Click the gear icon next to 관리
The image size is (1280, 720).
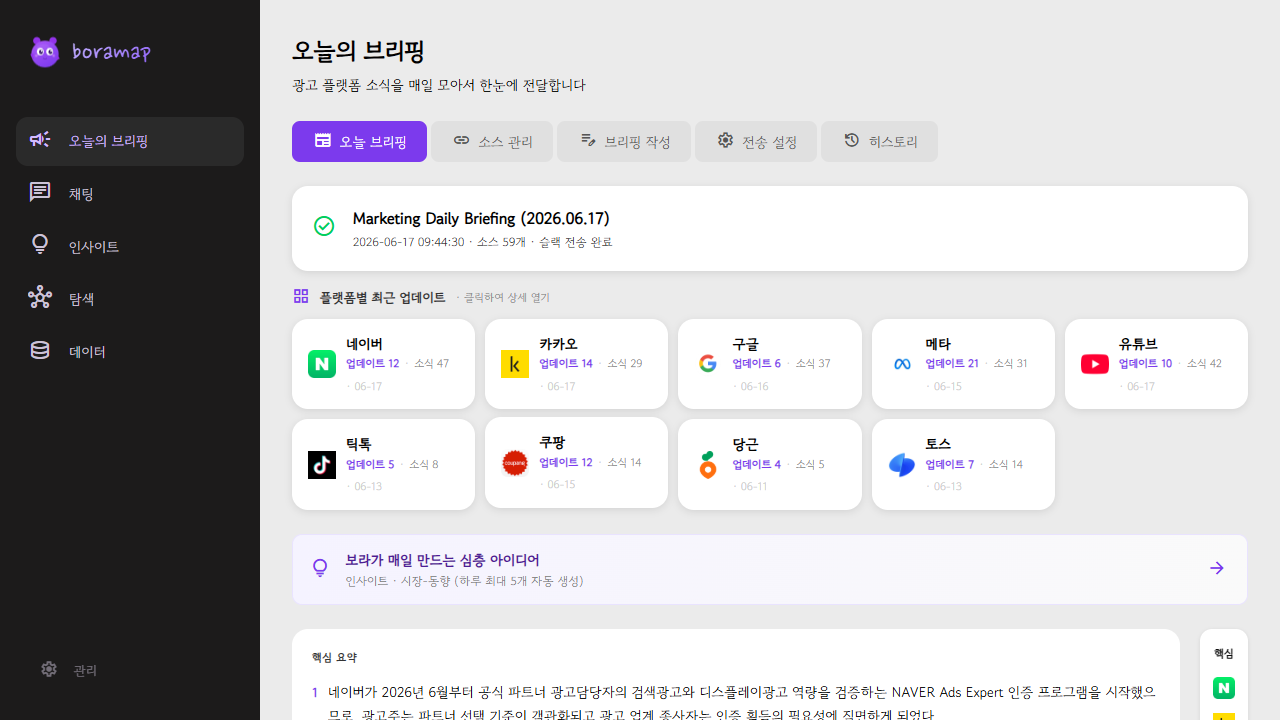(49, 669)
